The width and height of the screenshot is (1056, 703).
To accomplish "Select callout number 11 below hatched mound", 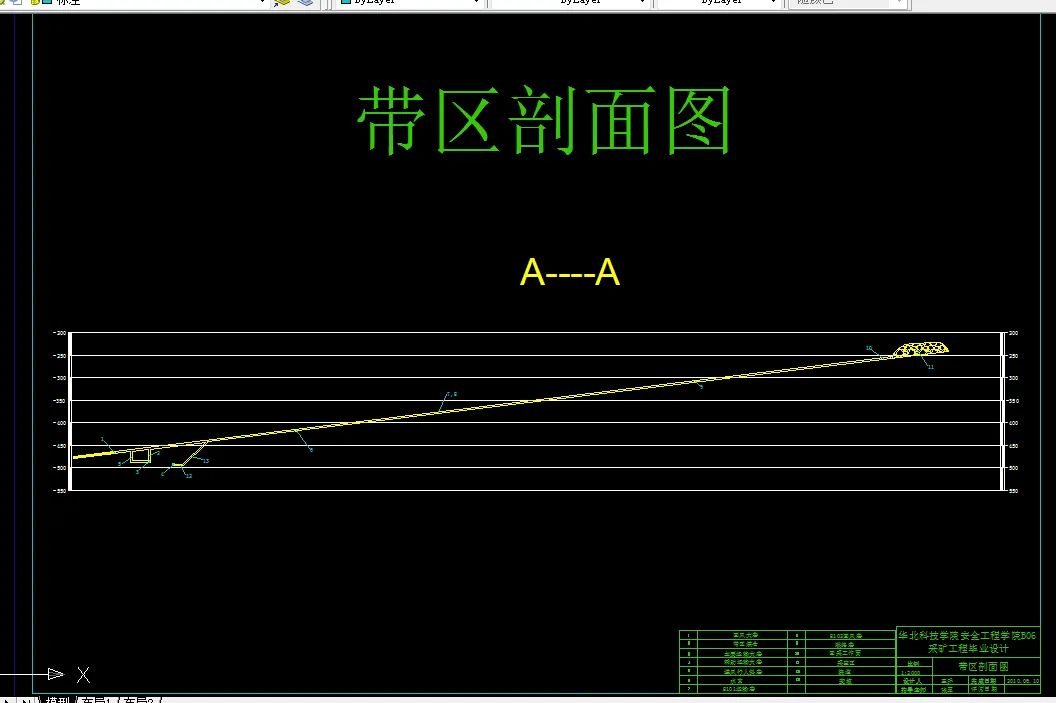I will tap(931, 367).
